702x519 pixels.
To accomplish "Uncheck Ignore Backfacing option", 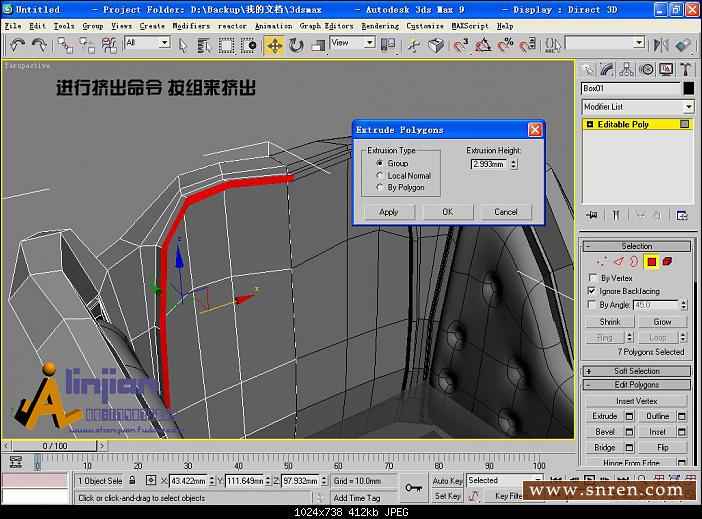I will coord(592,291).
